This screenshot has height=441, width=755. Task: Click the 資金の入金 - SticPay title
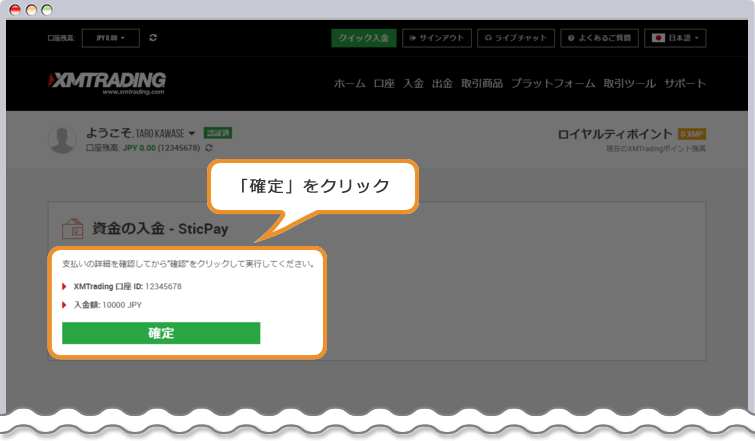(160, 229)
